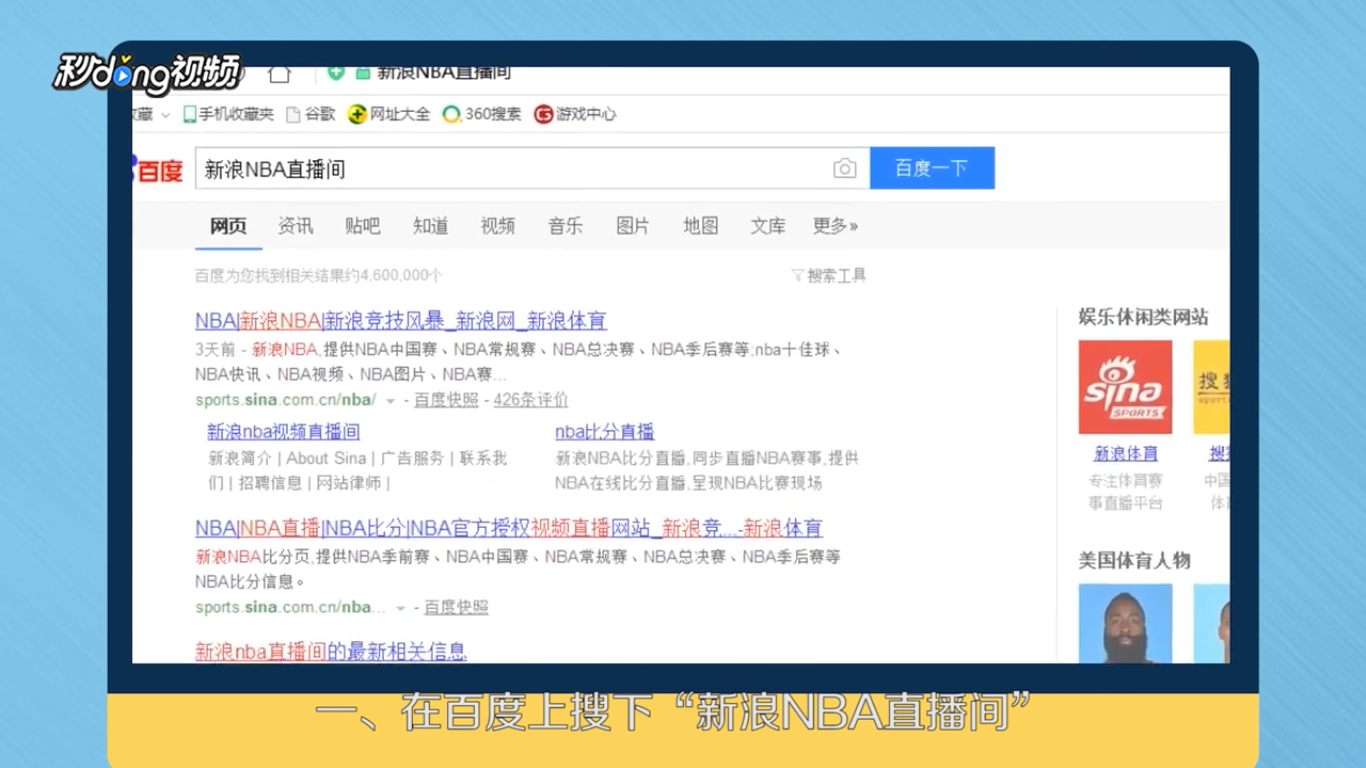Expand the 收藏 bookmarks dropdown arrow
This screenshot has height=768, width=1366.
(166, 115)
